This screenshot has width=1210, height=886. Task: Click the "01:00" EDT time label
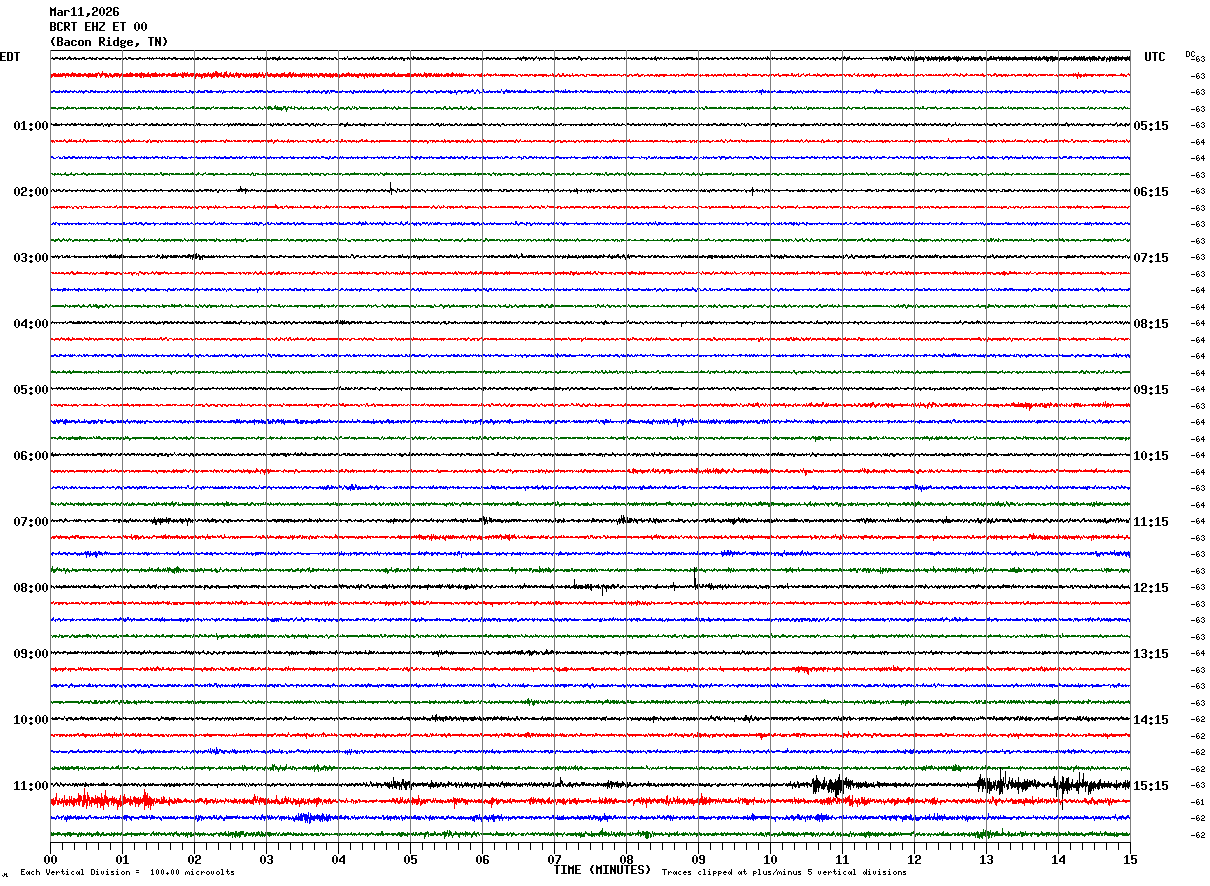[31, 126]
